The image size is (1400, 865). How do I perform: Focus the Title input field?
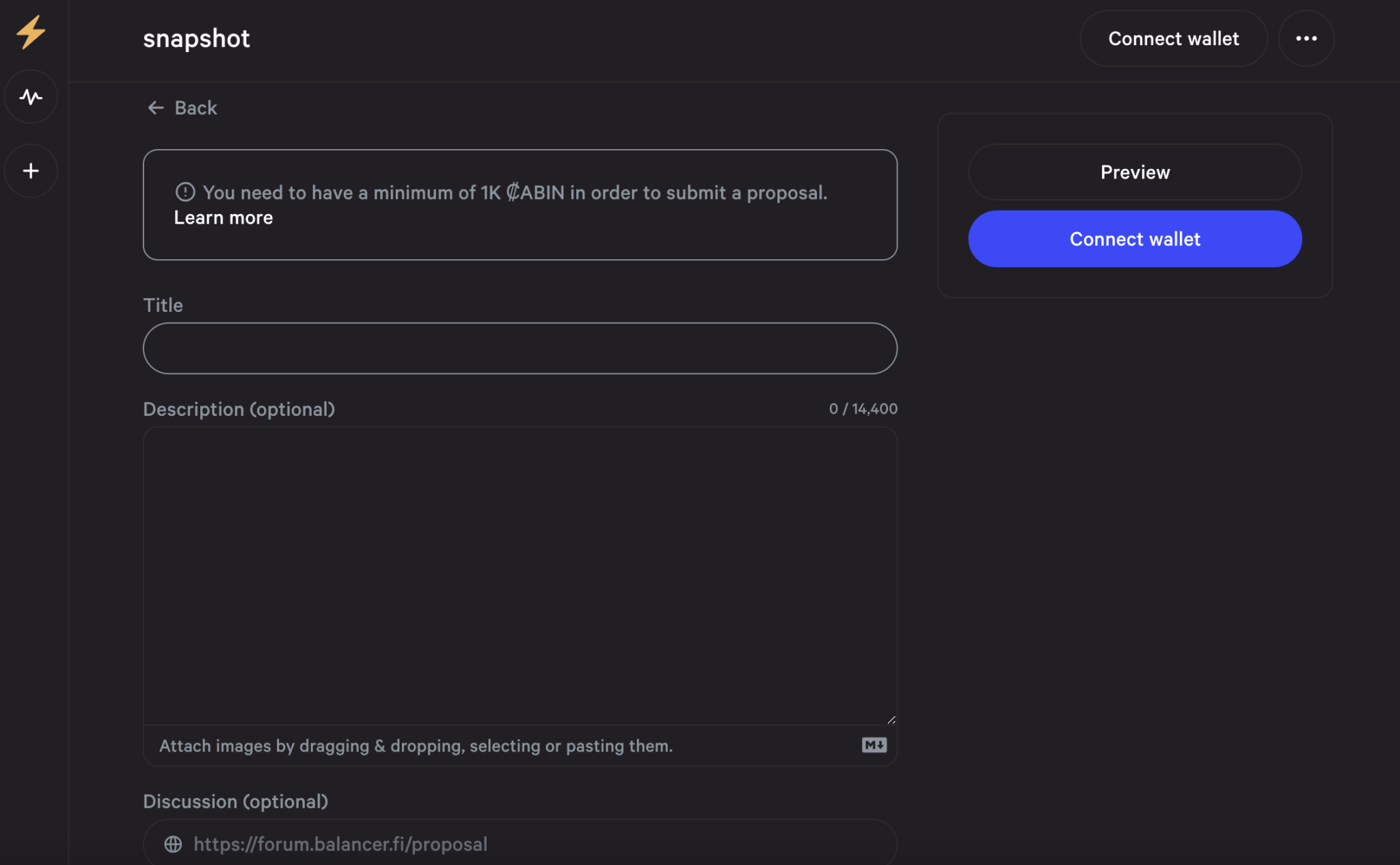pos(520,348)
